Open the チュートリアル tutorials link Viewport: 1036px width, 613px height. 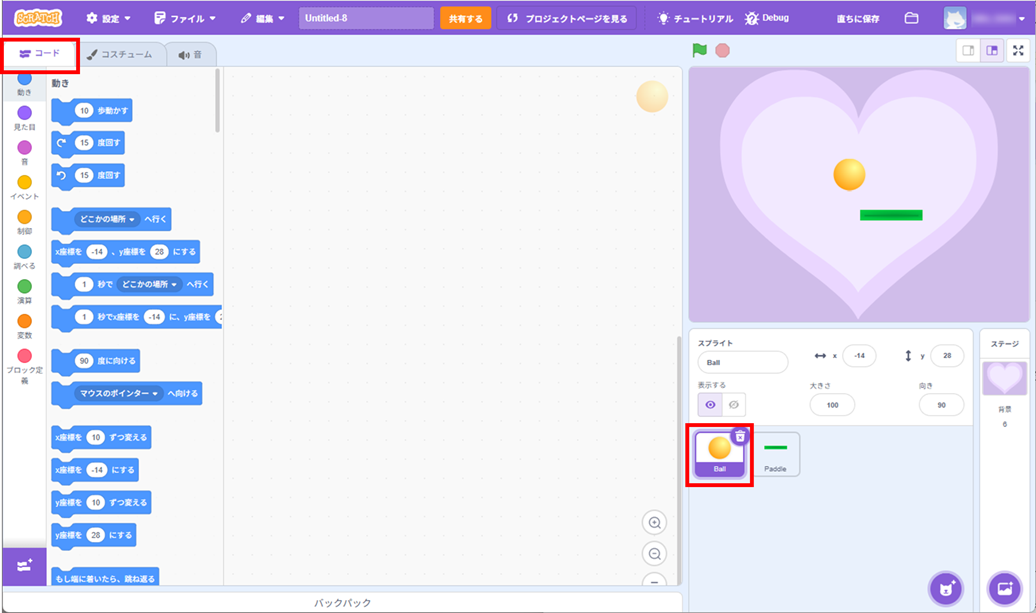coord(695,18)
